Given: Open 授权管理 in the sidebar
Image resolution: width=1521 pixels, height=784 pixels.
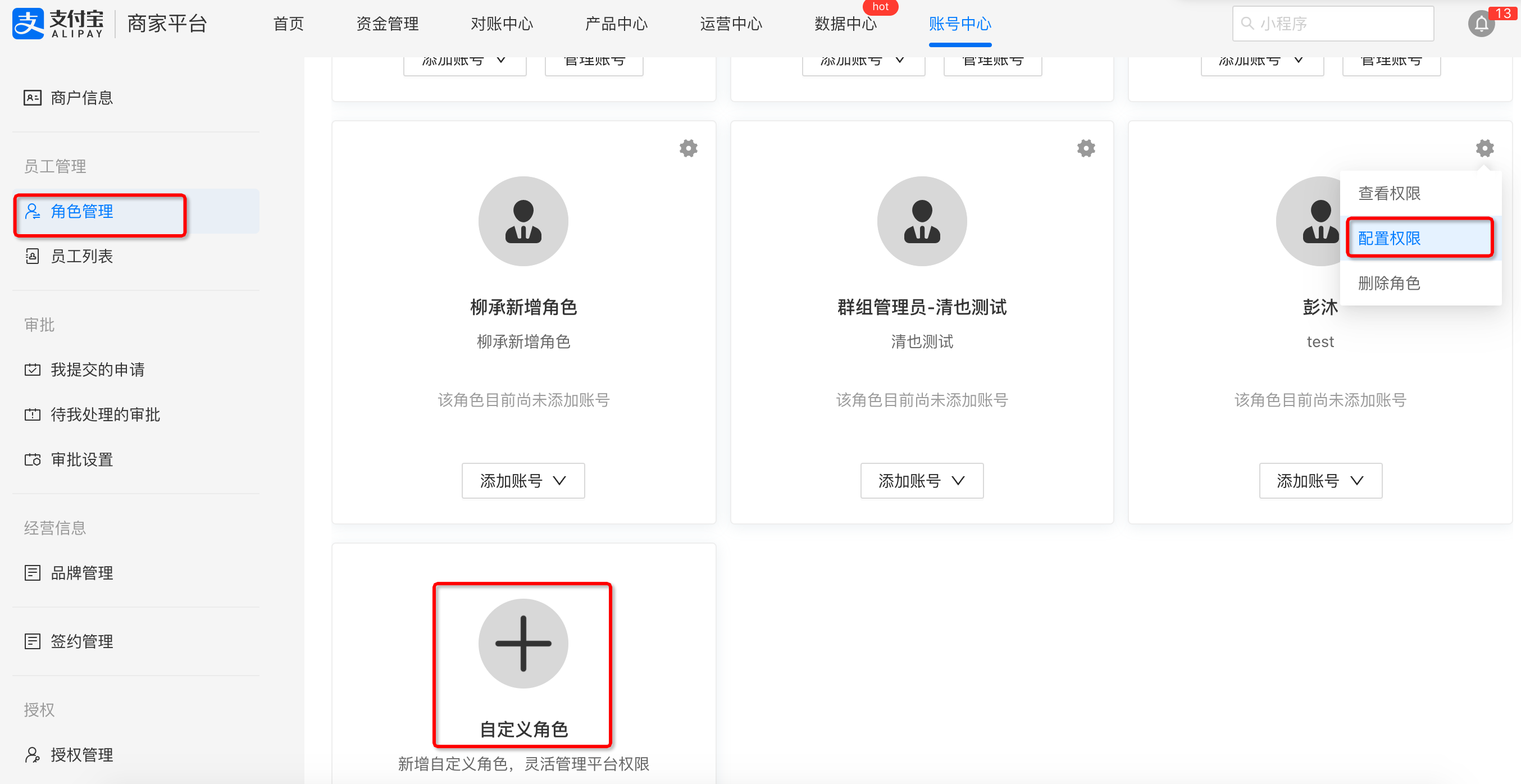Looking at the screenshot, I should [81, 754].
